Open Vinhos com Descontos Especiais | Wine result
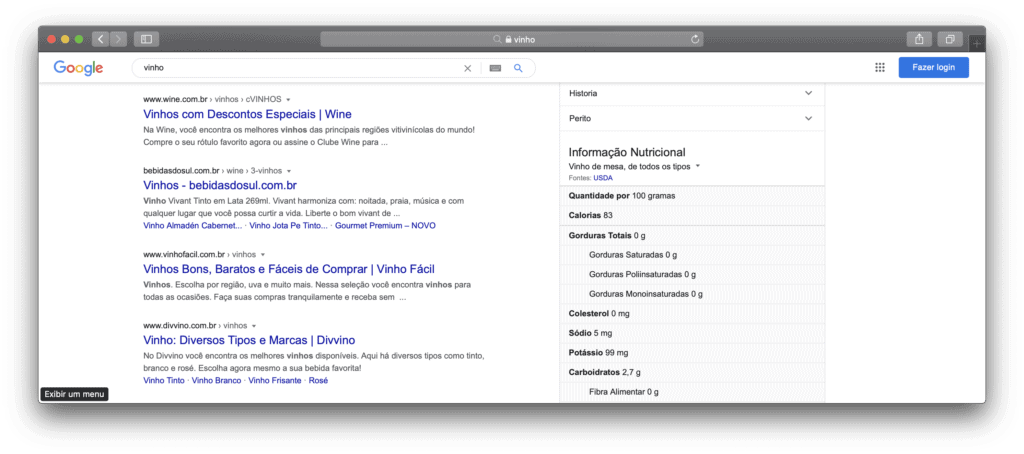This screenshot has height=454, width=1024. click(x=247, y=114)
